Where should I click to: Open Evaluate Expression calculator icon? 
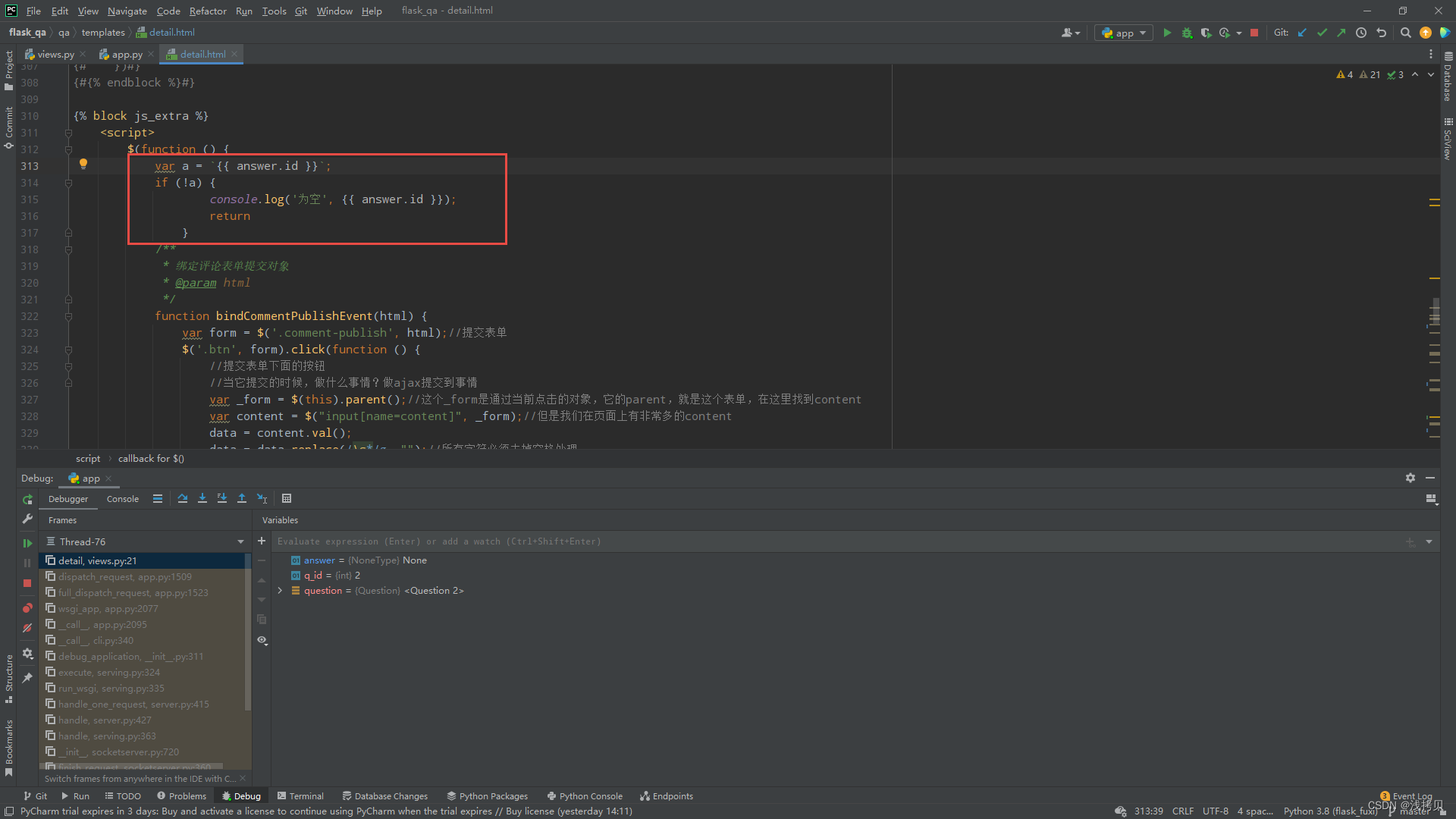(287, 498)
